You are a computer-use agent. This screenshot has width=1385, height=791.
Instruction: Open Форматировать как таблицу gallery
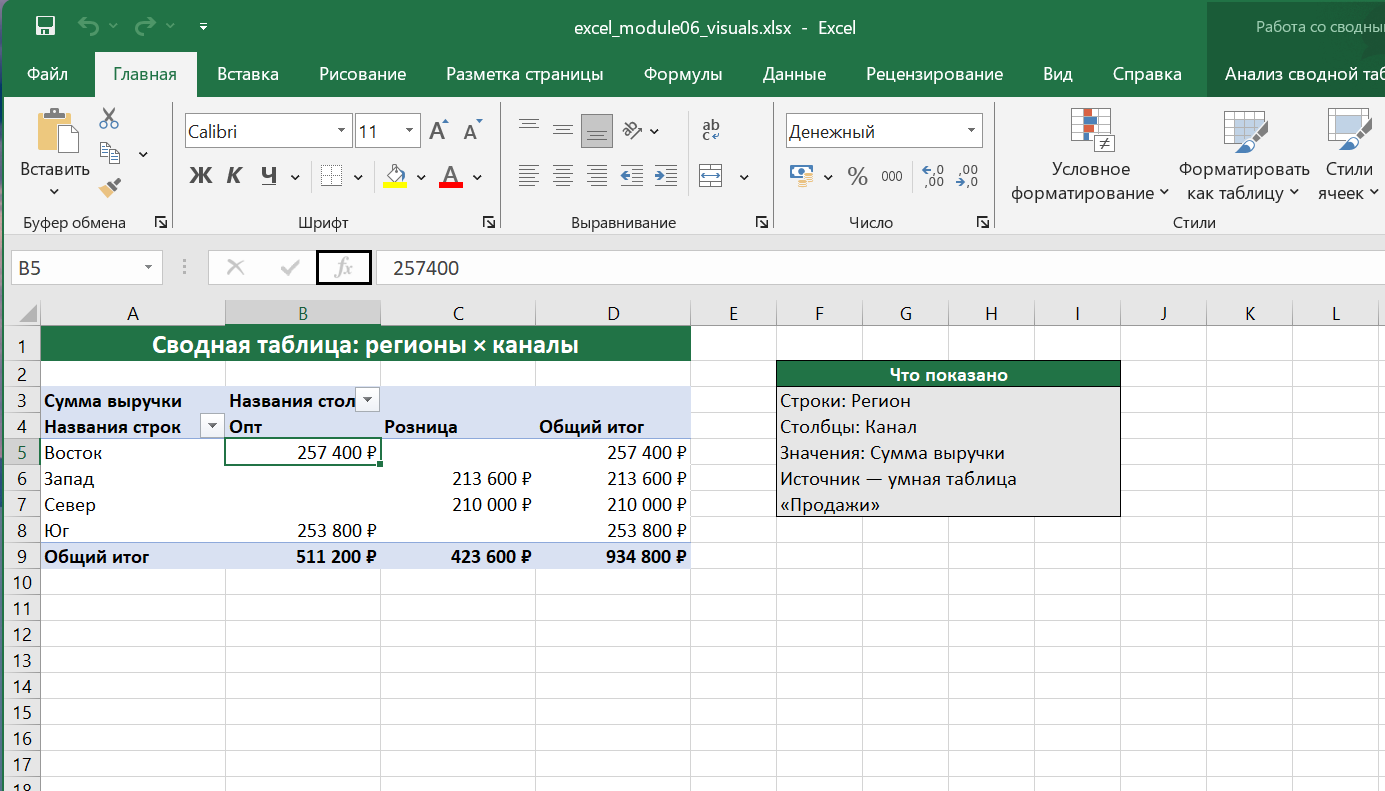[1244, 155]
